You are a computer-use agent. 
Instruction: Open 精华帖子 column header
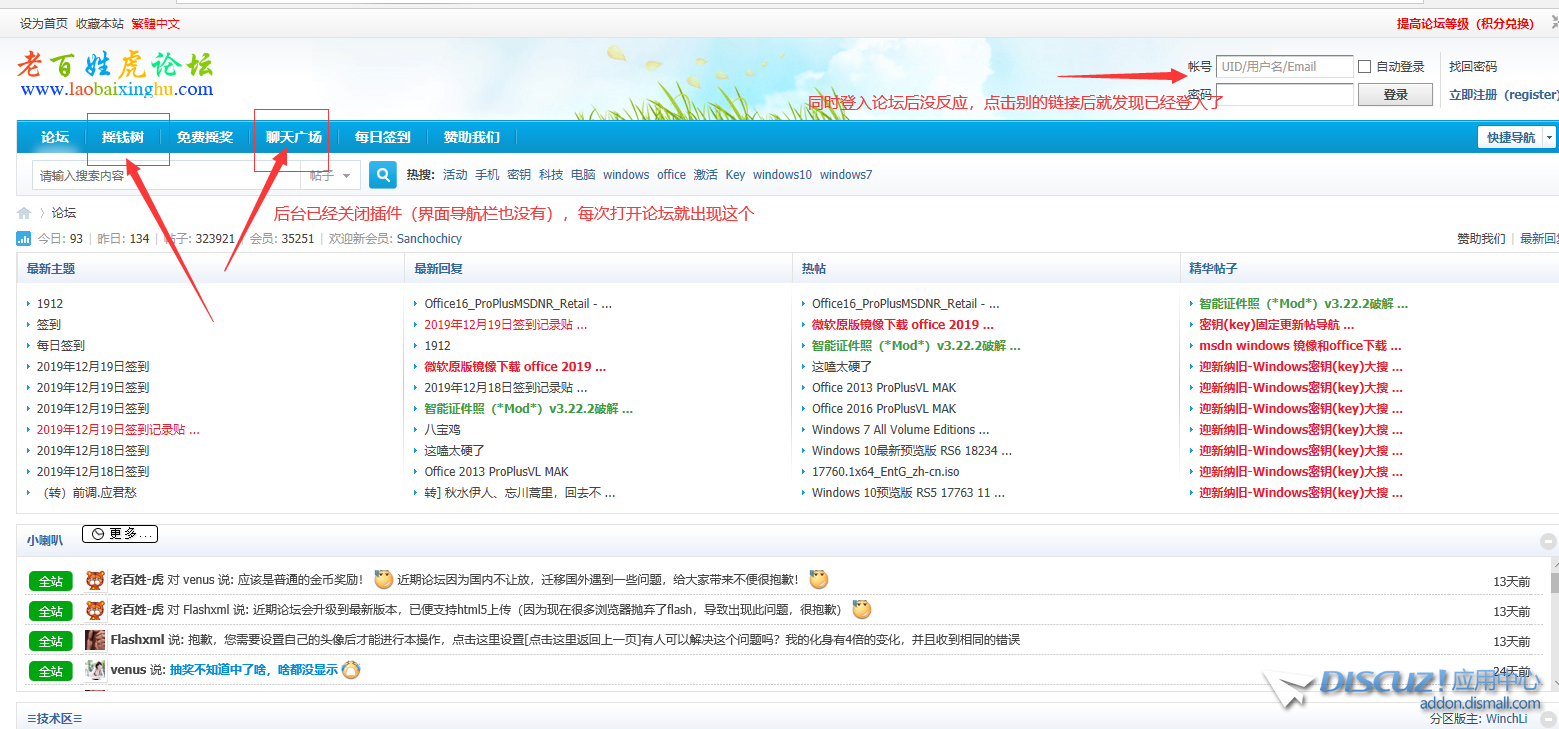click(1213, 269)
